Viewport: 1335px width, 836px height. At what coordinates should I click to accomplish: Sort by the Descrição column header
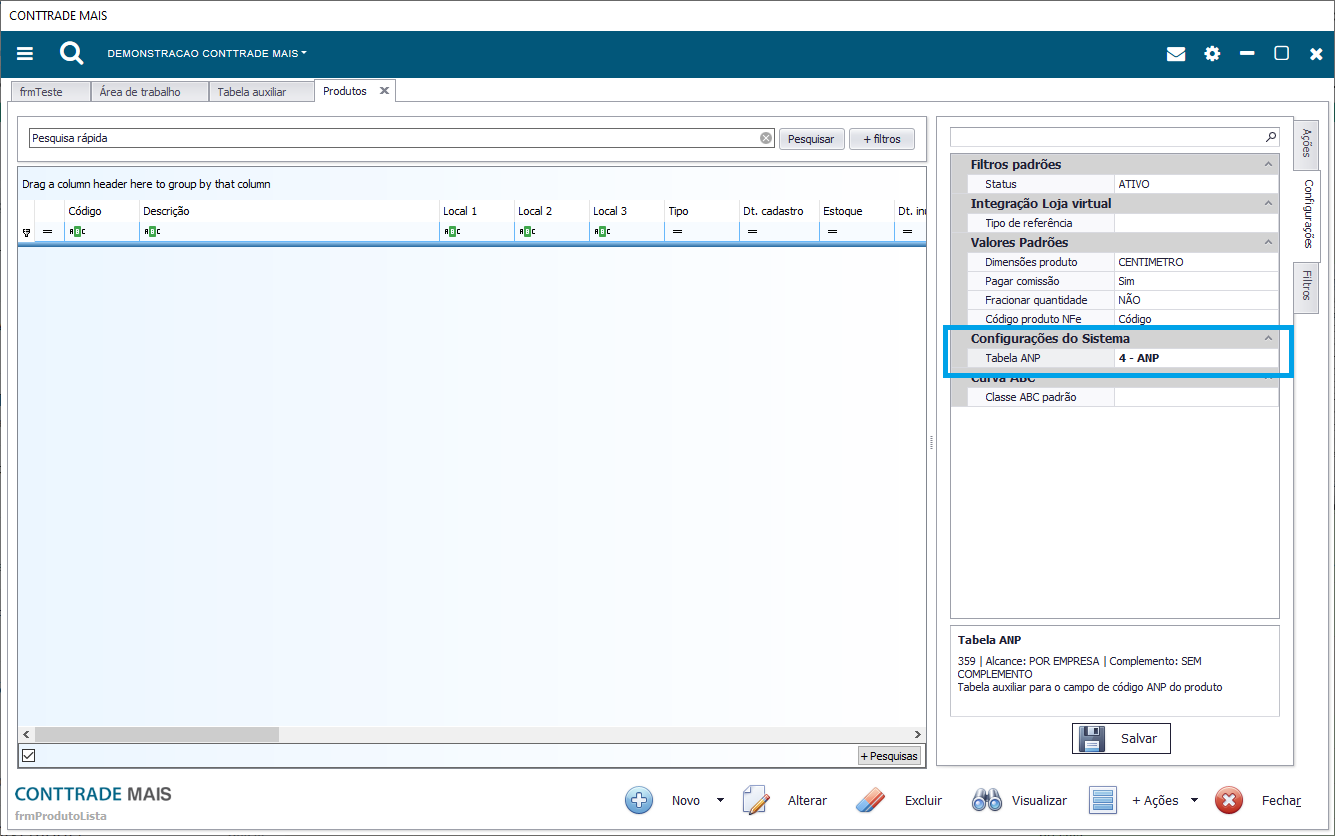point(290,211)
